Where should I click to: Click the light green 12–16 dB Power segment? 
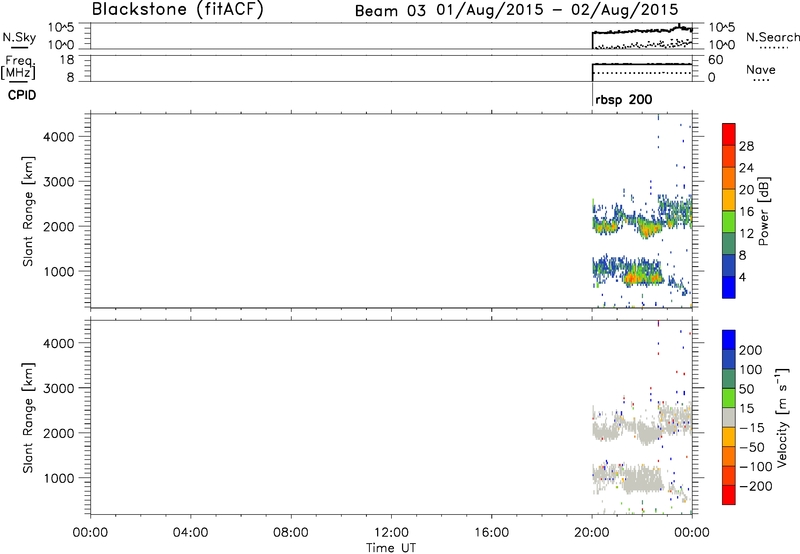click(729, 221)
